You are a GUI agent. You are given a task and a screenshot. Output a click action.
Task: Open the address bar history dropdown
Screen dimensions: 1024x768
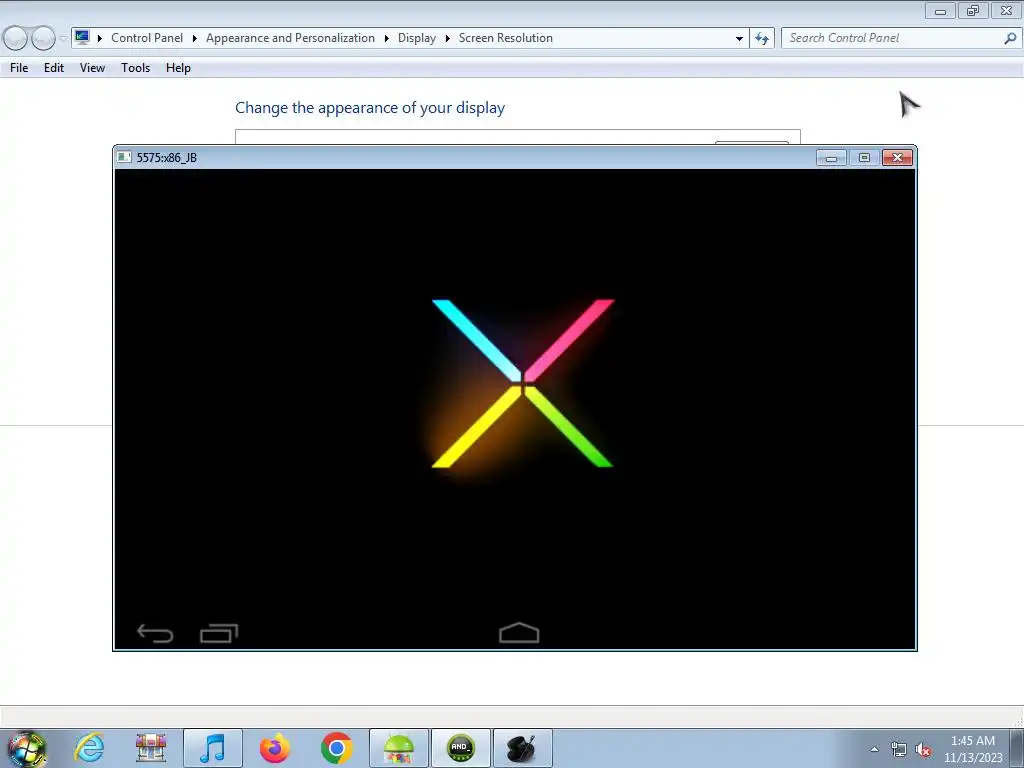coord(739,39)
